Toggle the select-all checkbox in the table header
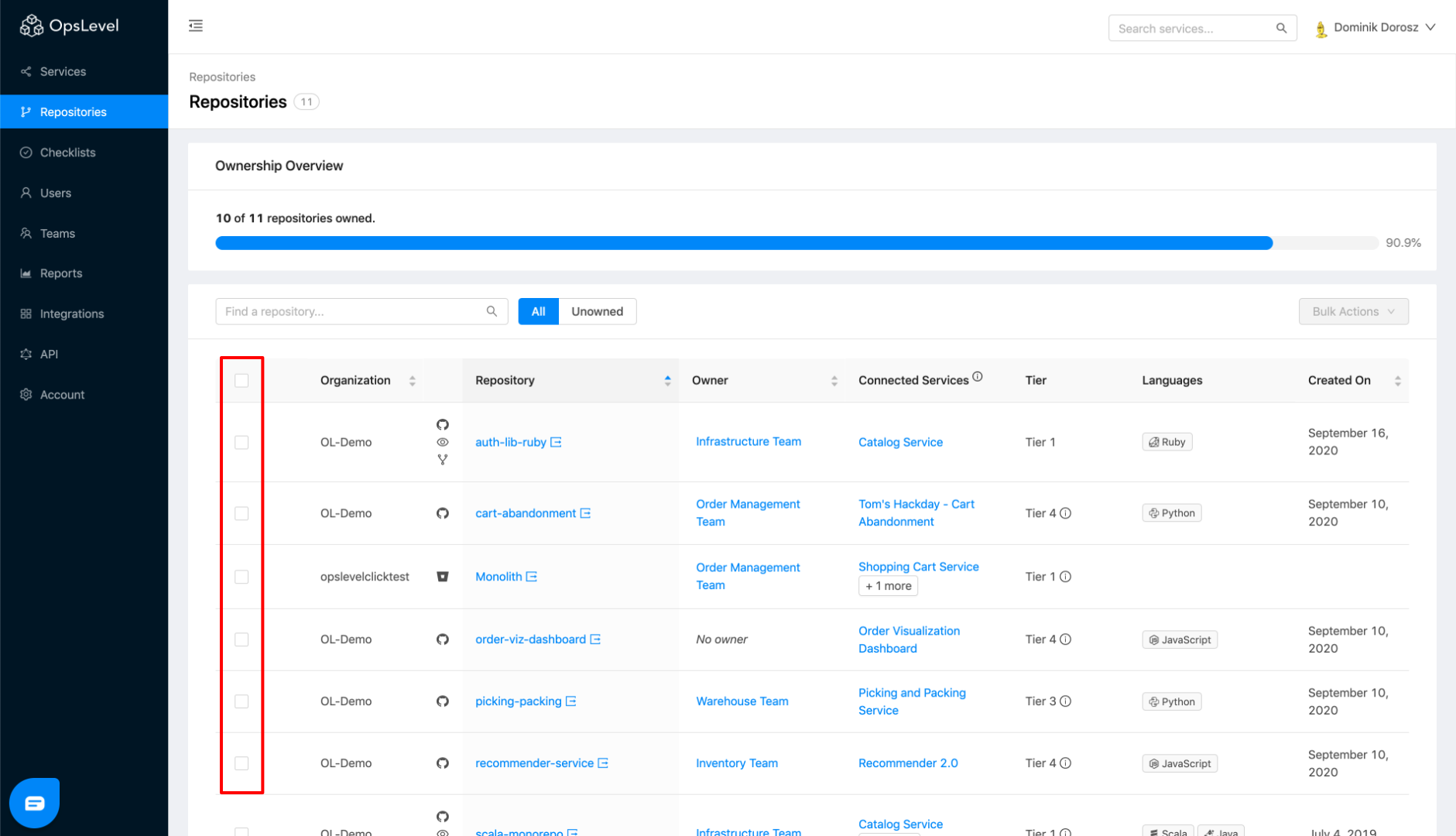 (x=242, y=380)
